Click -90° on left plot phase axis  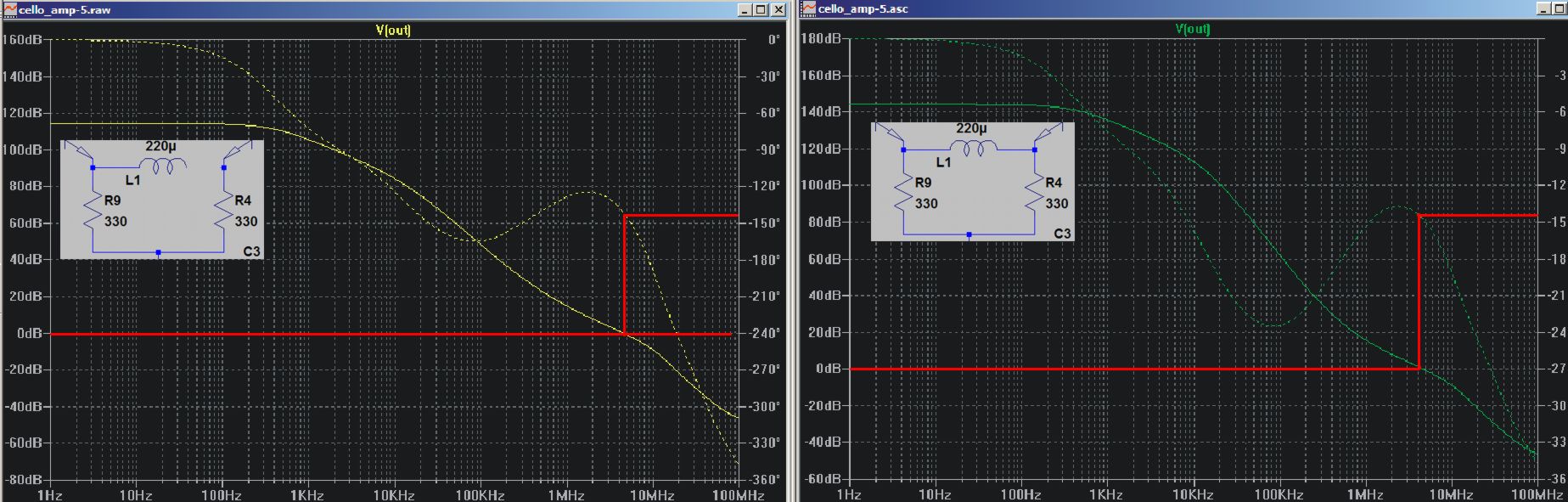pos(768,149)
